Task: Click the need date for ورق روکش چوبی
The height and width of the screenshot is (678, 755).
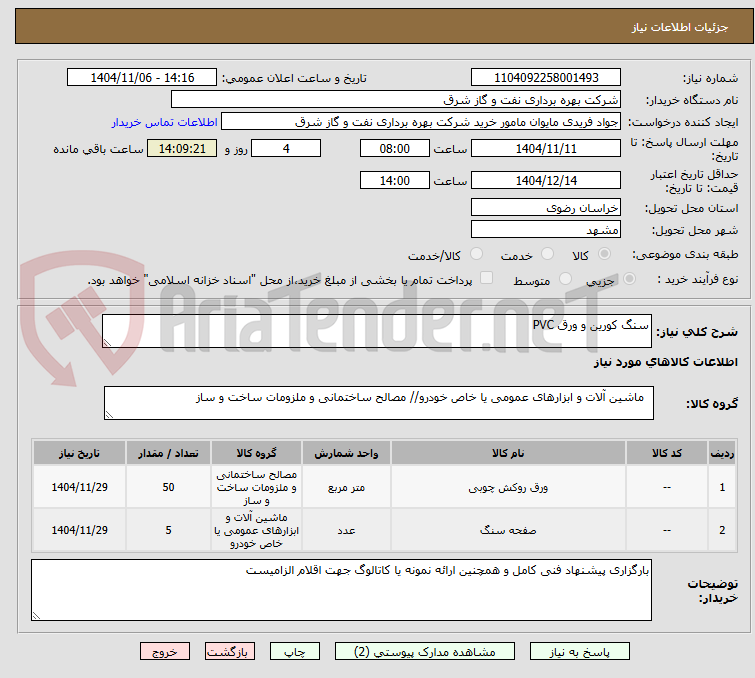Action: [x=79, y=487]
